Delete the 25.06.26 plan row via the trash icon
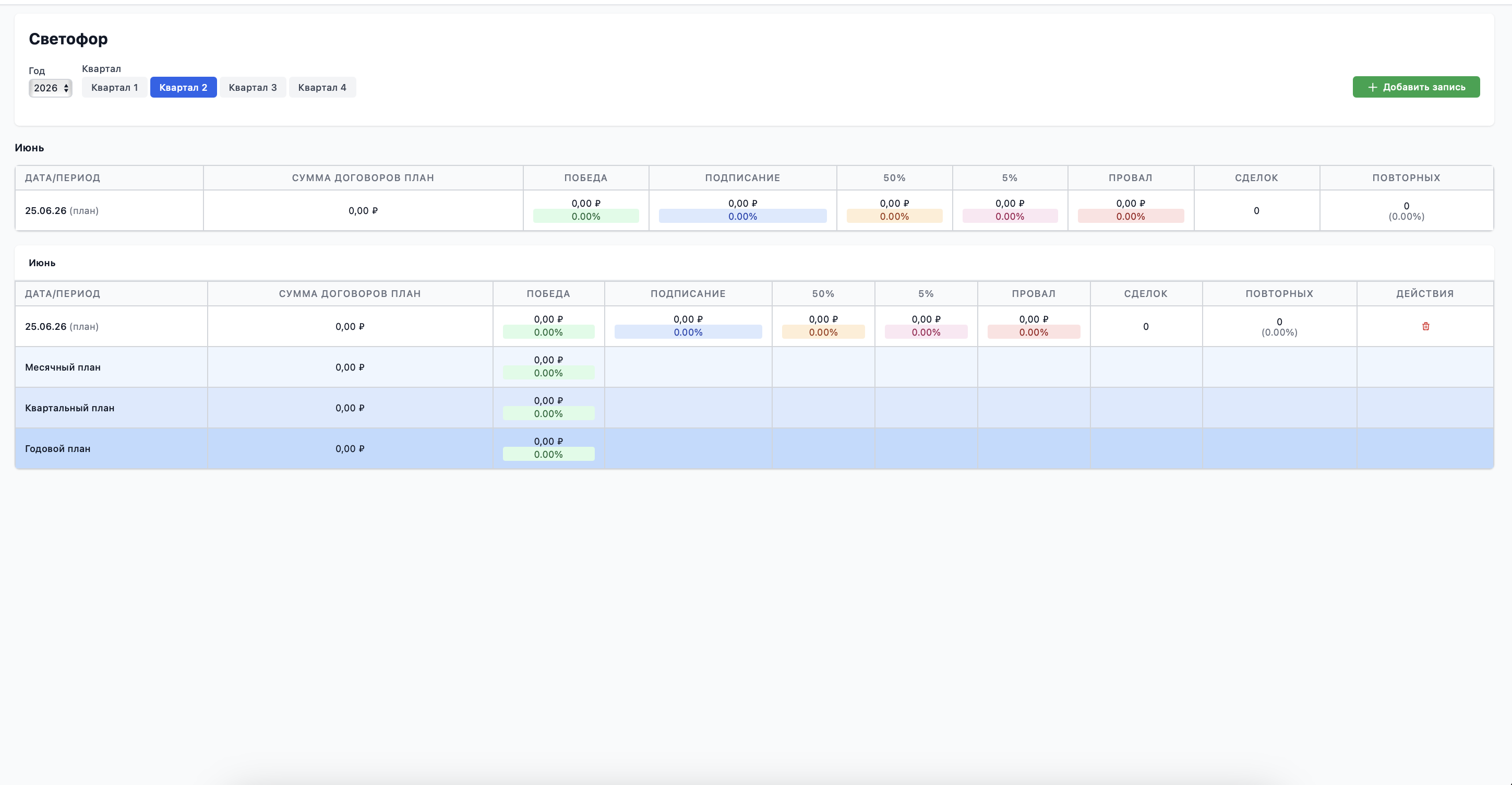The height and width of the screenshot is (785, 1512). pos(1426,326)
